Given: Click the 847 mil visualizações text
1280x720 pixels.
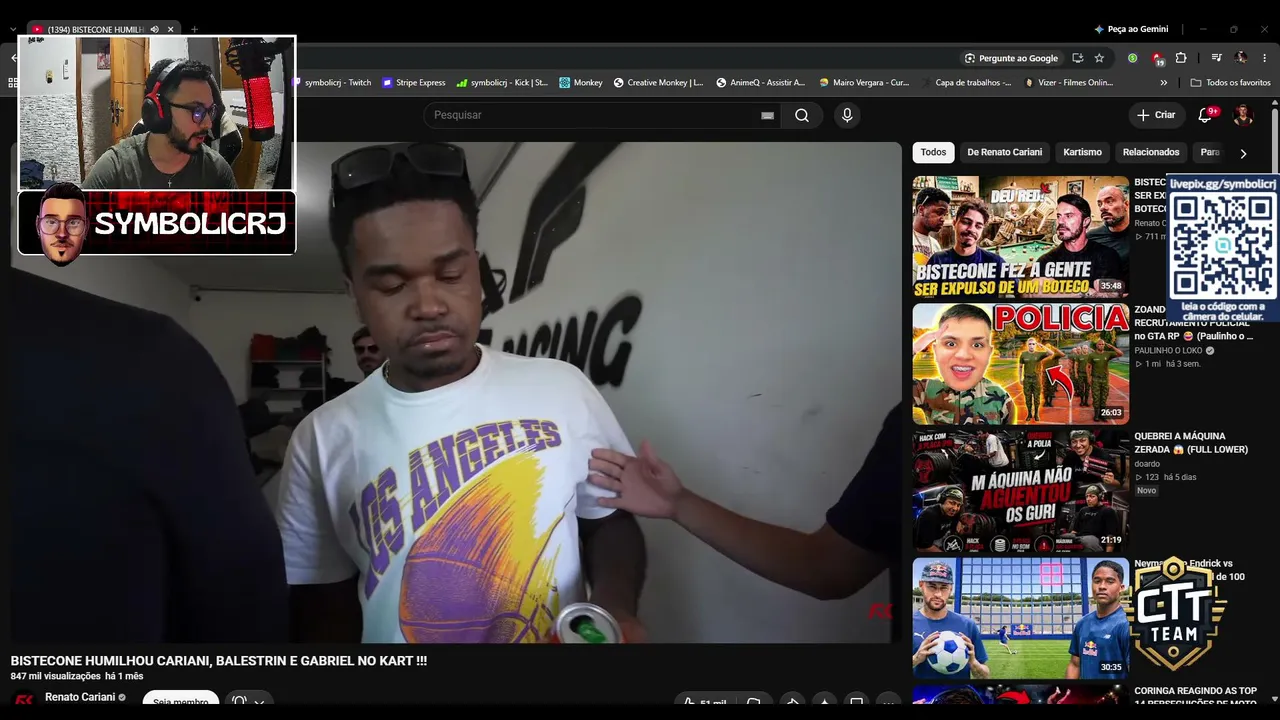Looking at the screenshot, I should [x=56, y=677].
